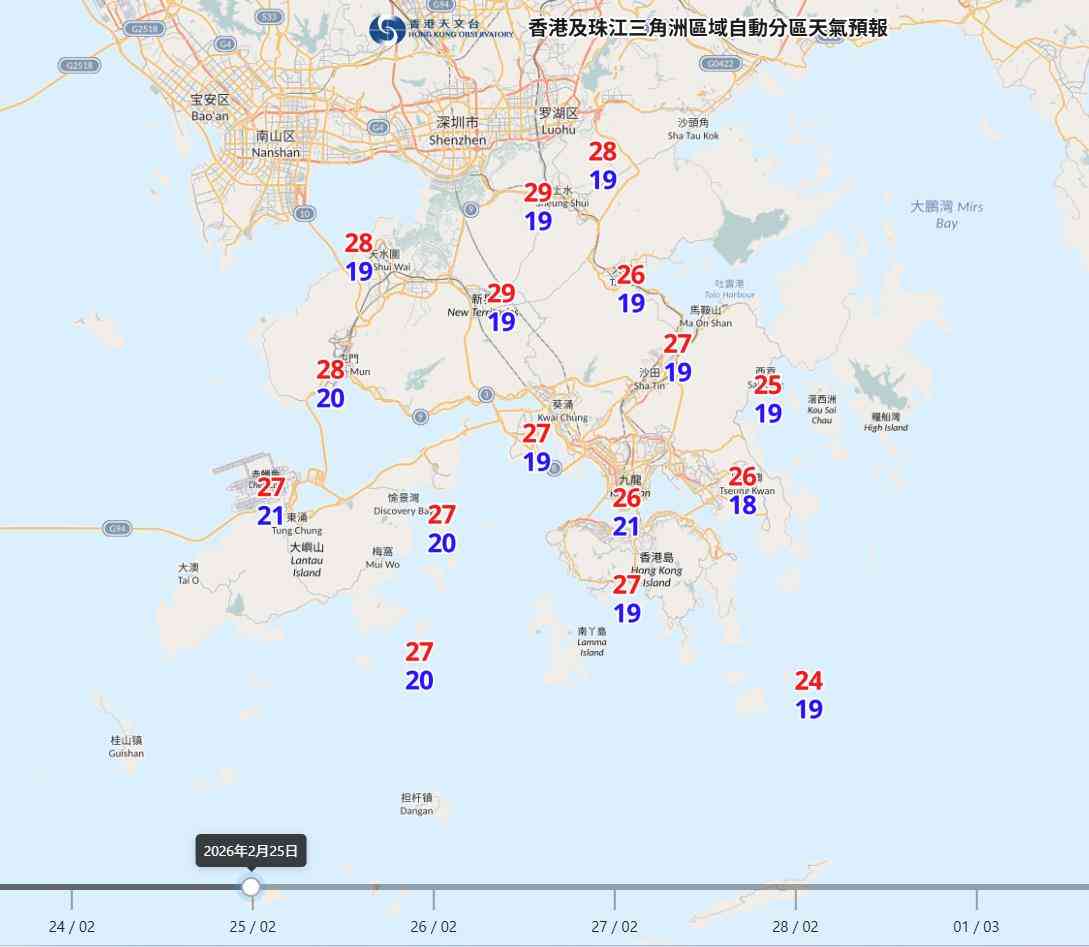Select the Discovery Bay temperature figures
Screen dimensions: 1089x947
coord(441,529)
